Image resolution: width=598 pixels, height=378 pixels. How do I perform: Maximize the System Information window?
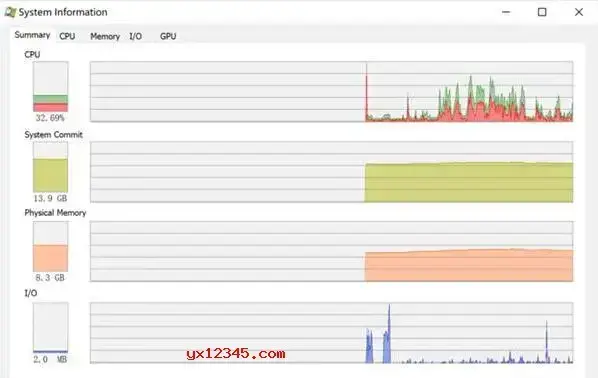pyautogui.click(x=542, y=12)
